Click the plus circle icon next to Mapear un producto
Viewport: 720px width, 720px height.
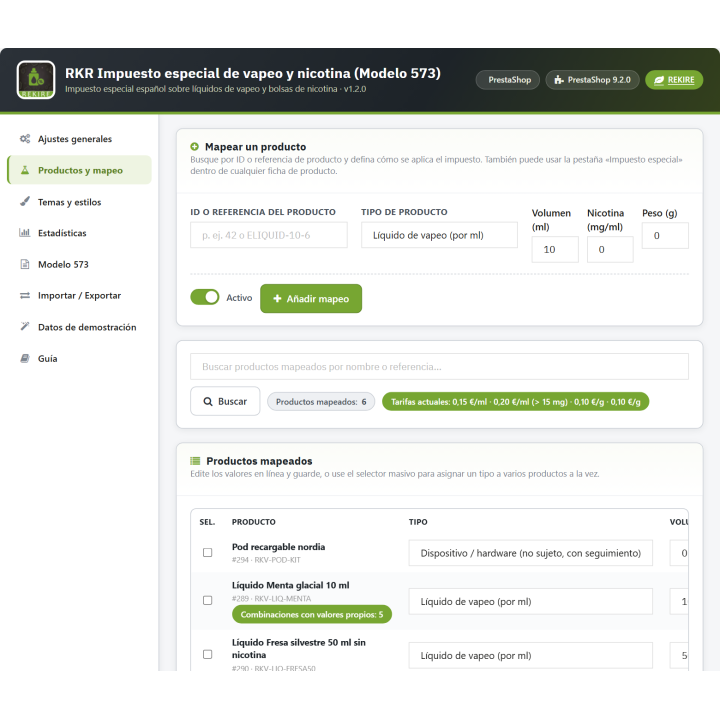coord(195,146)
